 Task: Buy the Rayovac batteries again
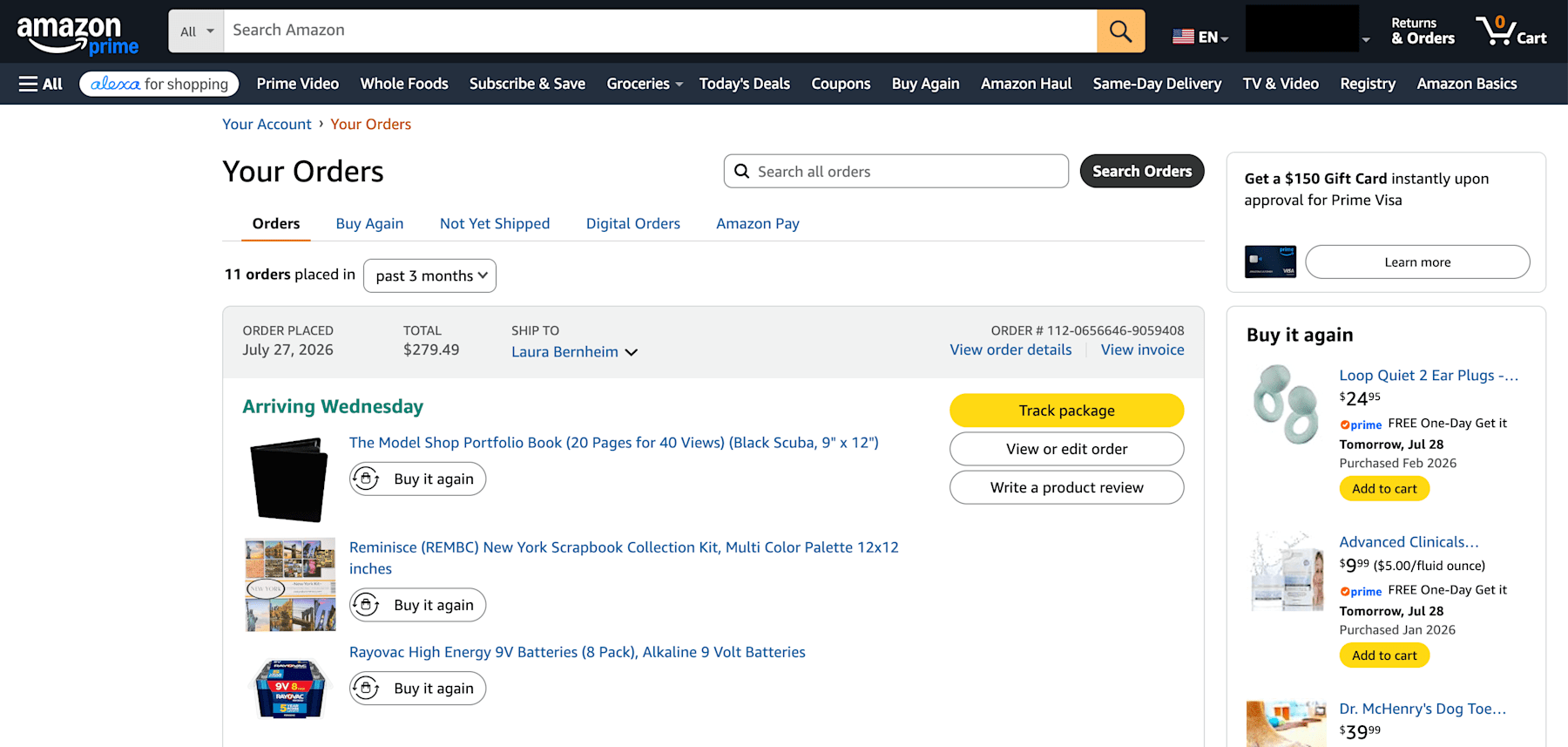click(x=417, y=688)
